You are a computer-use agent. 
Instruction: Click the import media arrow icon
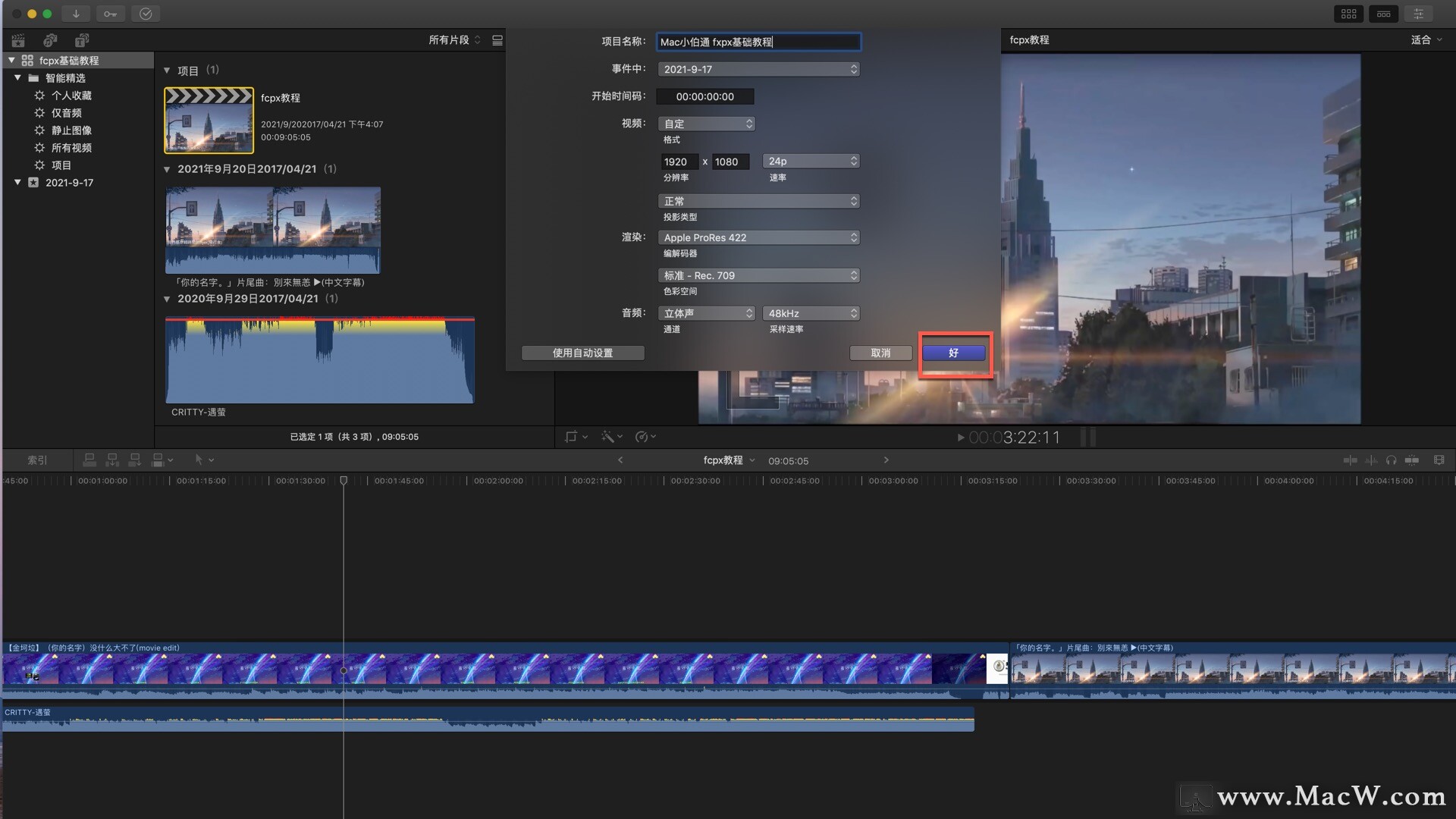click(76, 14)
